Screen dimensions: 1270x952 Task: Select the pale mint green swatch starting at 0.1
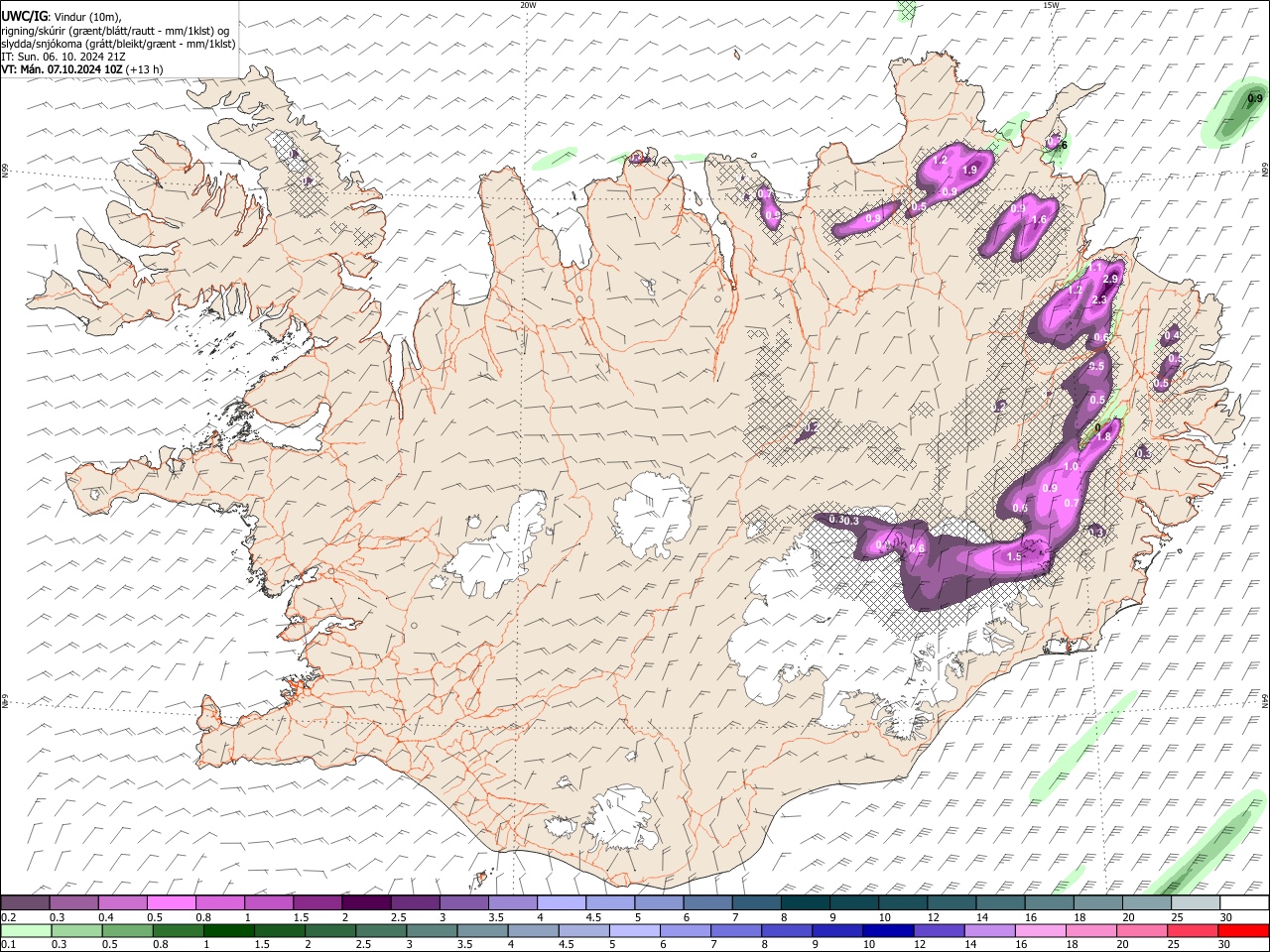(x=26, y=930)
